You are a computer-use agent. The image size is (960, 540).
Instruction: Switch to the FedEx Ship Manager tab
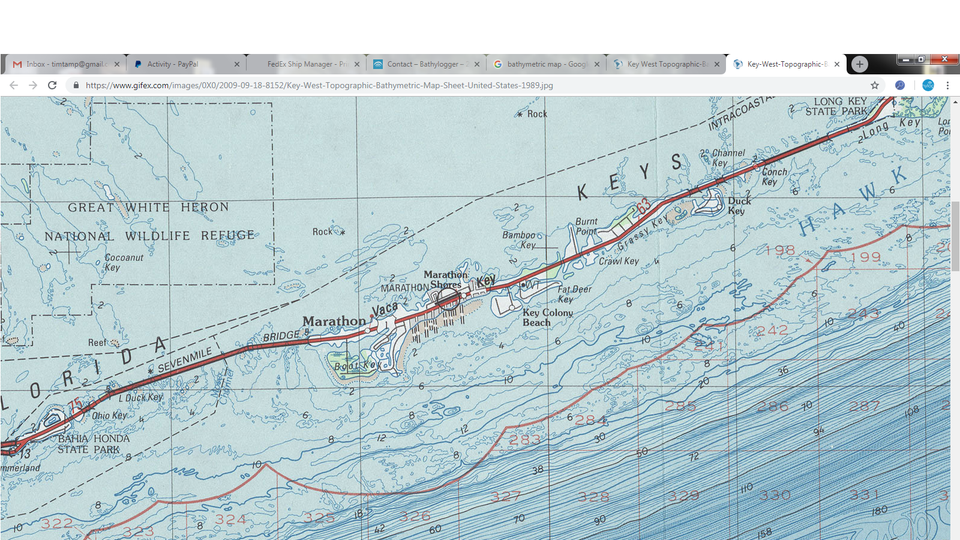pos(301,64)
